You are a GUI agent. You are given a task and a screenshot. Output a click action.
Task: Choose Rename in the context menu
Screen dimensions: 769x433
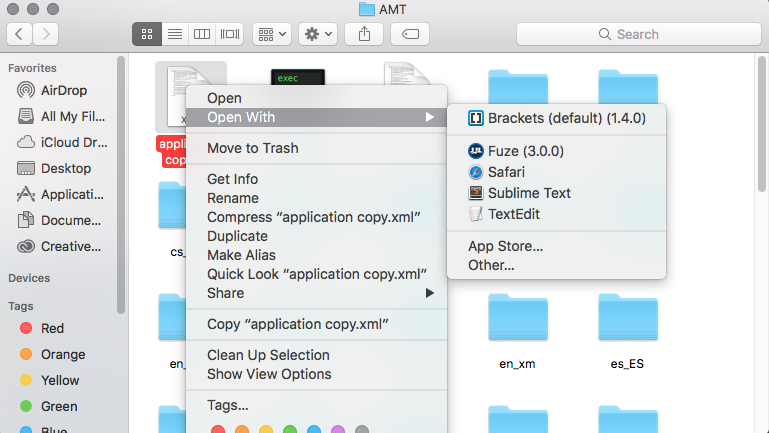pos(316,198)
